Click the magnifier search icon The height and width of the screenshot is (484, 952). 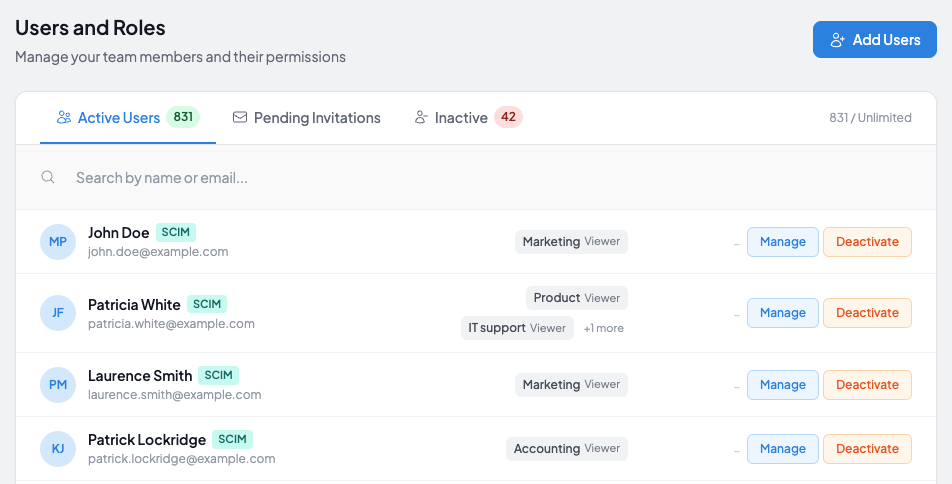pos(48,177)
